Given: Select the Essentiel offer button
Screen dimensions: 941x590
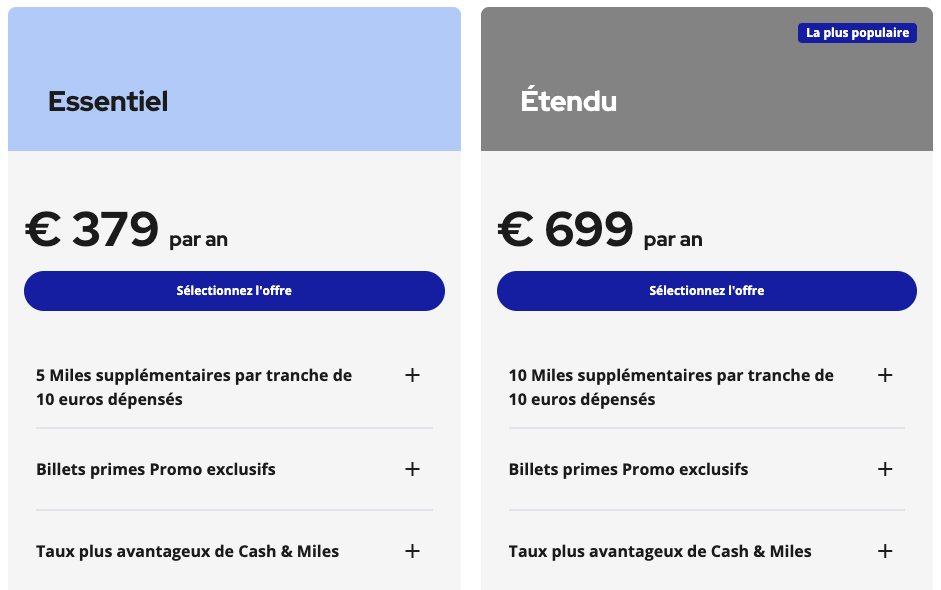Looking at the screenshot, I should click(x=234, y=291).
